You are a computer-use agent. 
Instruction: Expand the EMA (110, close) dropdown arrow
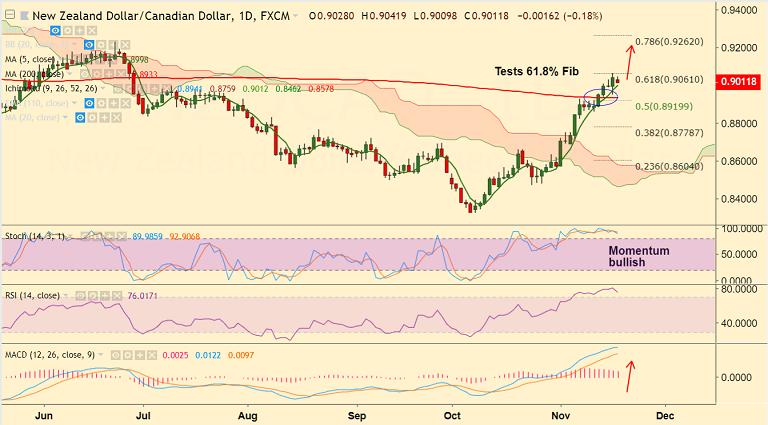point(74,102)
